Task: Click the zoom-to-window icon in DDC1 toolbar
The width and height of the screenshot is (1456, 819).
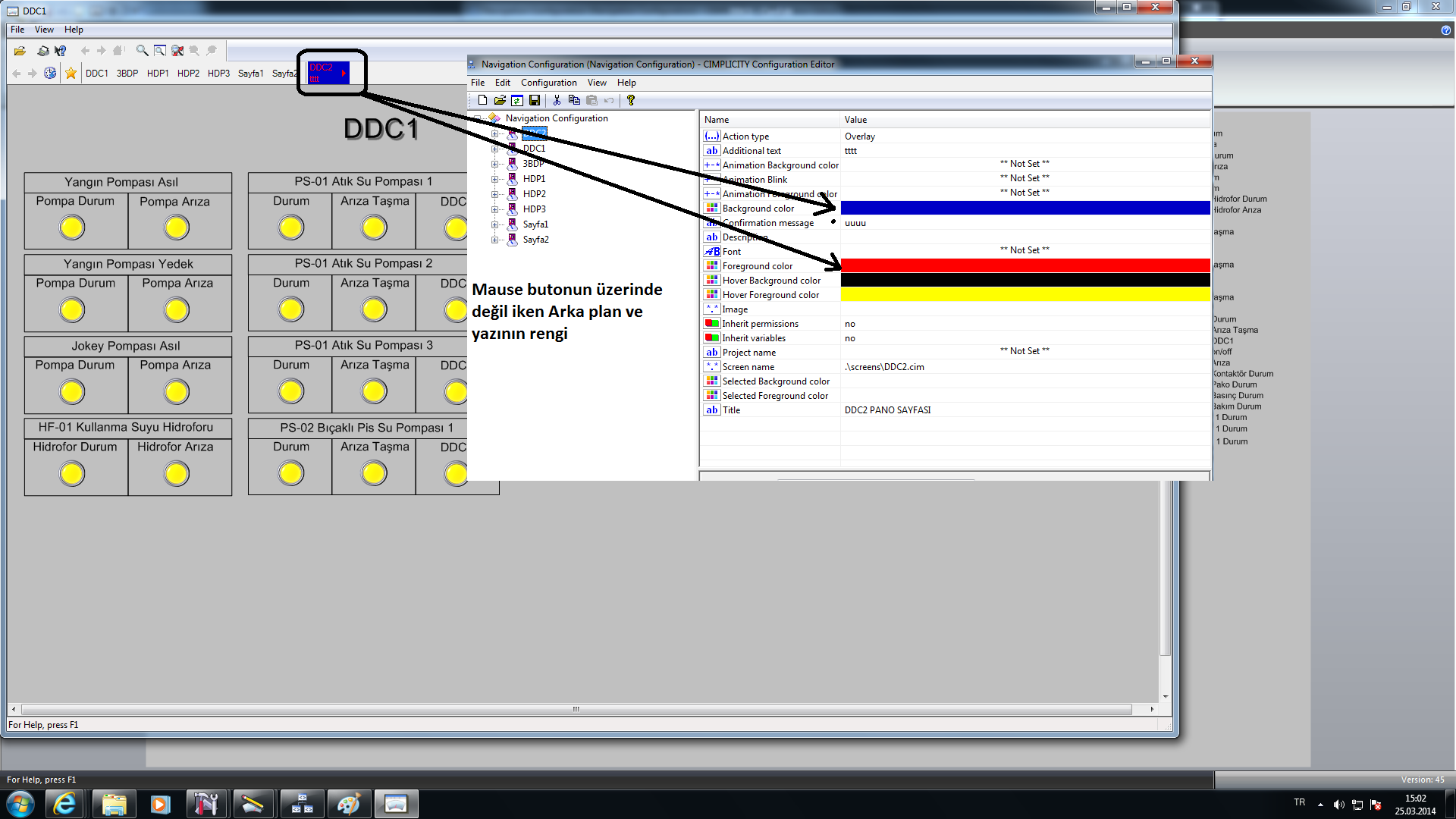Action: [160, 51]
